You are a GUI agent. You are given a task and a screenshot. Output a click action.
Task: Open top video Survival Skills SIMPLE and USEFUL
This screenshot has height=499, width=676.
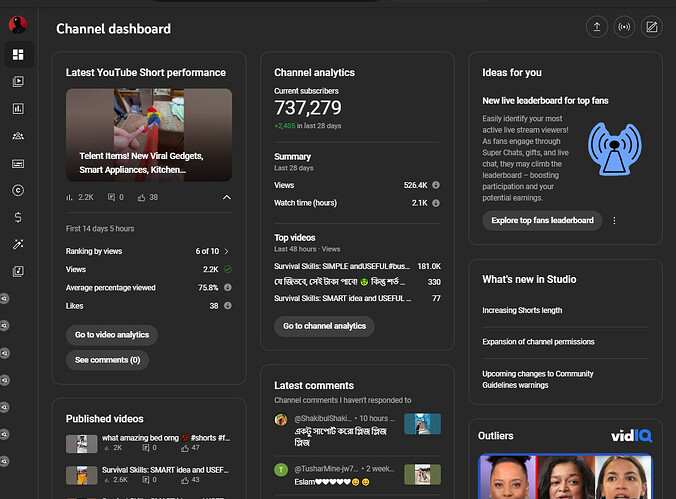tap(342, 266)
